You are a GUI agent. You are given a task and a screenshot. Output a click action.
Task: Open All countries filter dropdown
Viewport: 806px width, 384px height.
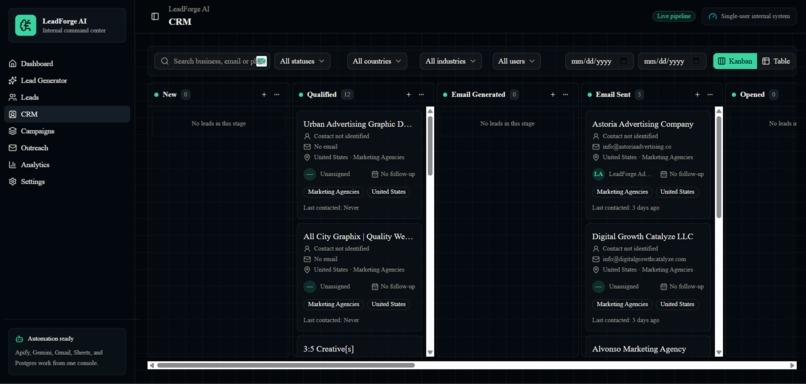[377, 61]
